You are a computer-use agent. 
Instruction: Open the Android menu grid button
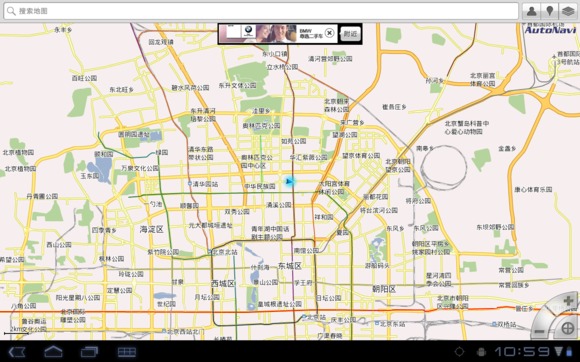coord(127,352)
